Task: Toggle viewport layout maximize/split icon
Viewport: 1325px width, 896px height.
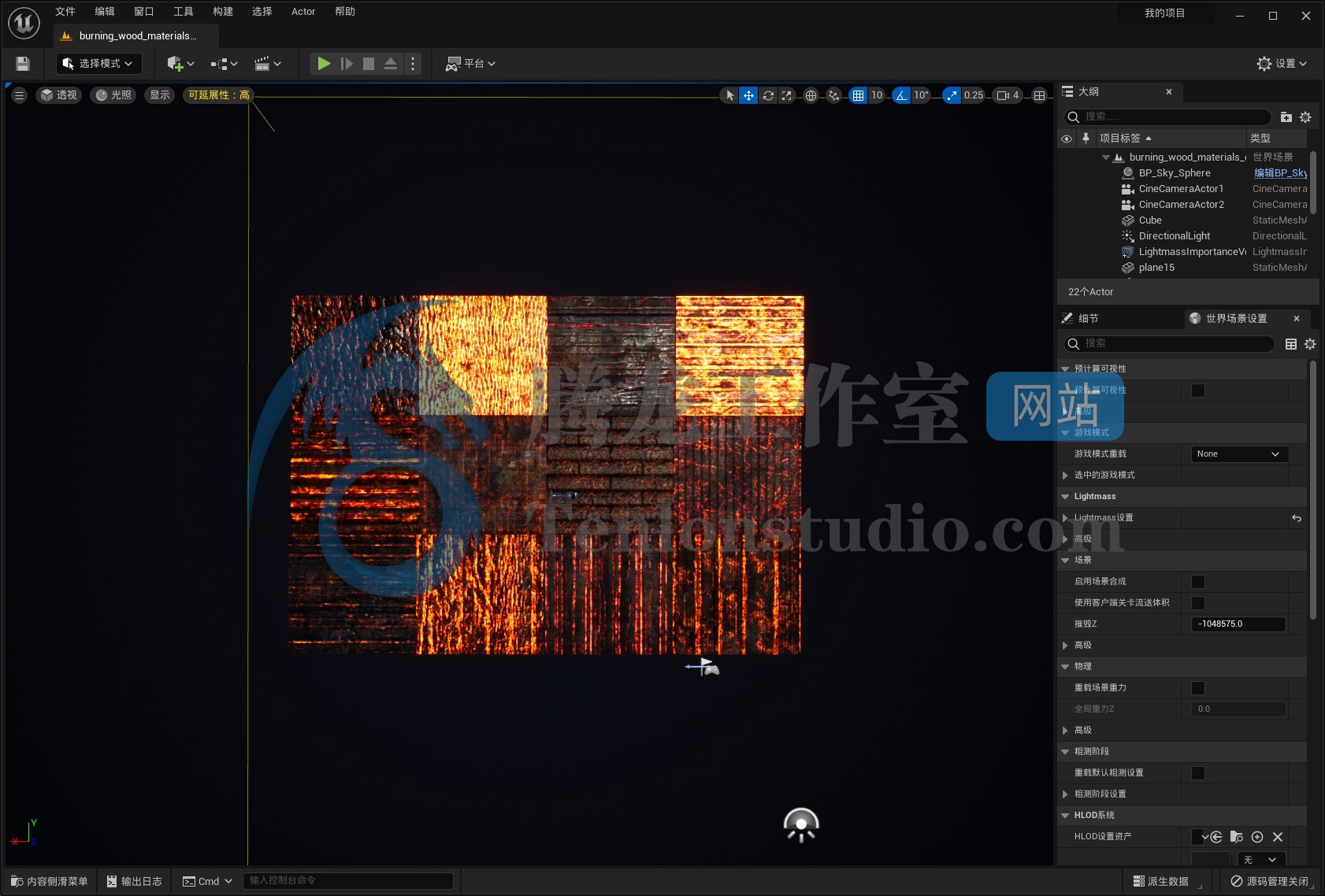Action: point(1040,95)
